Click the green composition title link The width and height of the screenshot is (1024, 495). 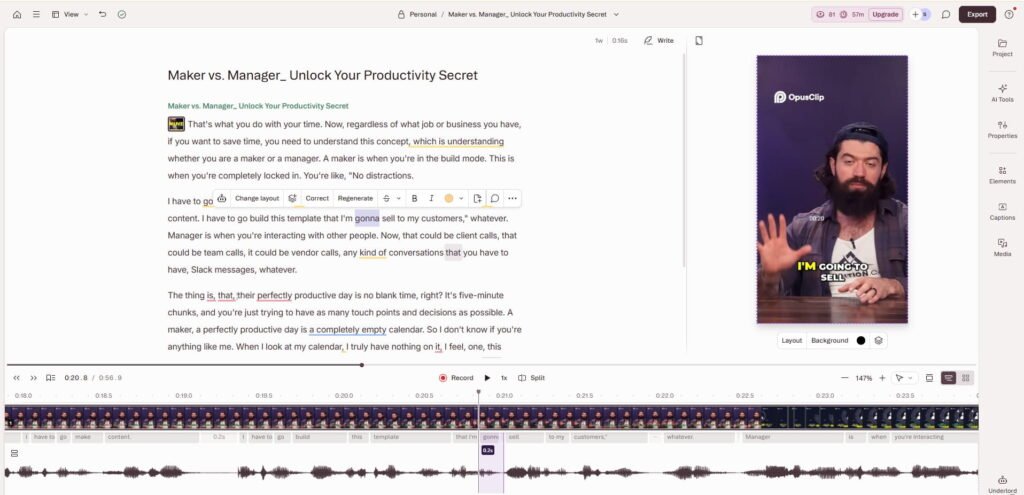pos(258,106)
